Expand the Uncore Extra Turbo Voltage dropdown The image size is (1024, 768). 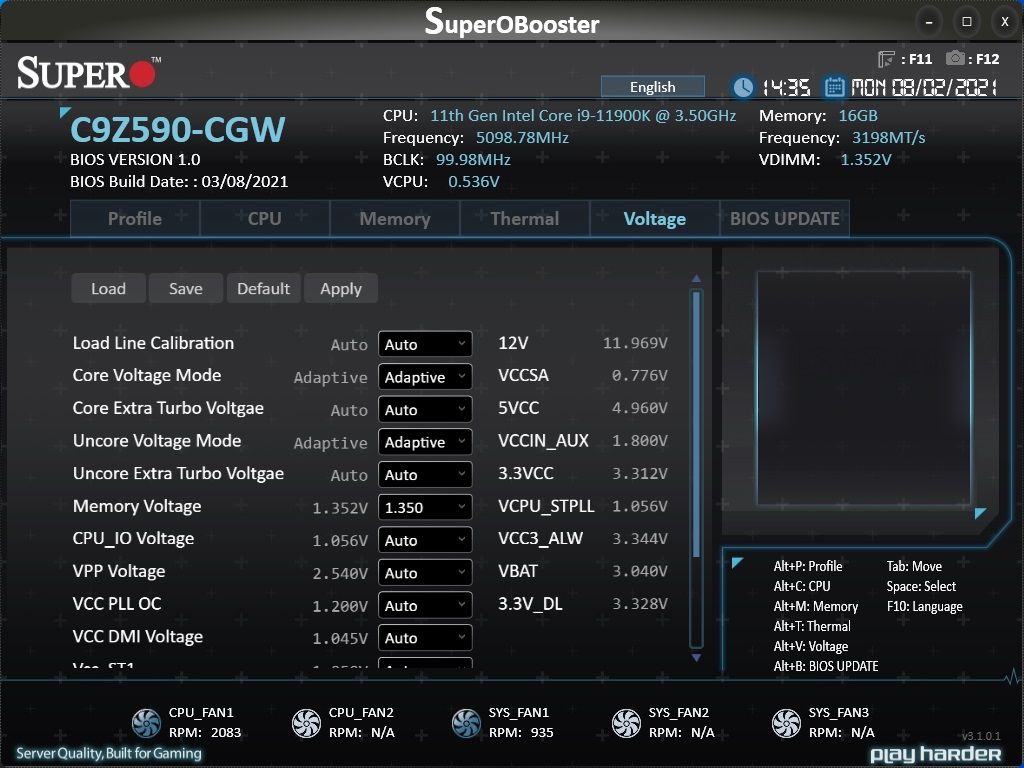click(425, 475)
